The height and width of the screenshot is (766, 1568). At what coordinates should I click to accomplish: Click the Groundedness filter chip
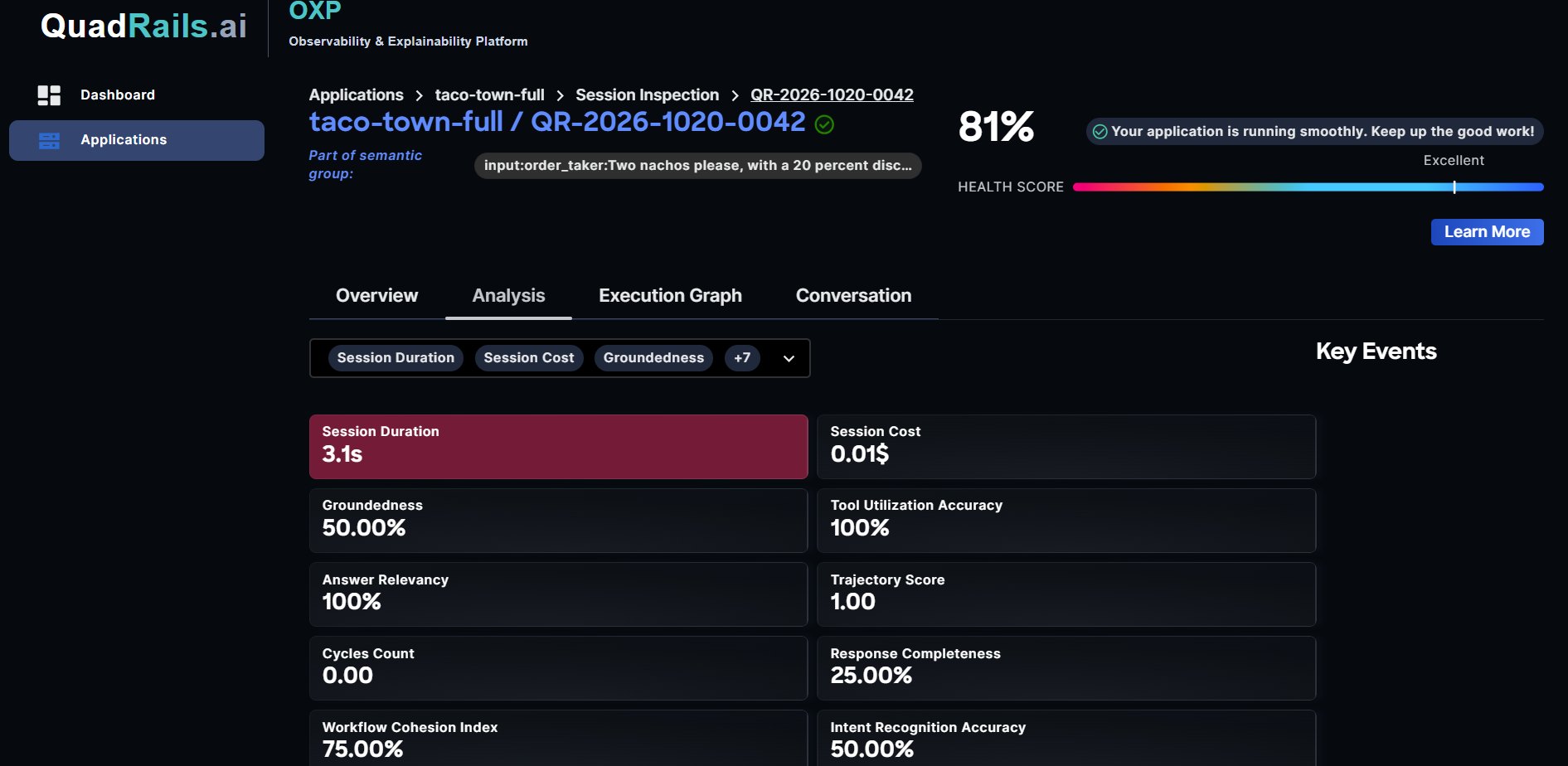pos(653,358)
